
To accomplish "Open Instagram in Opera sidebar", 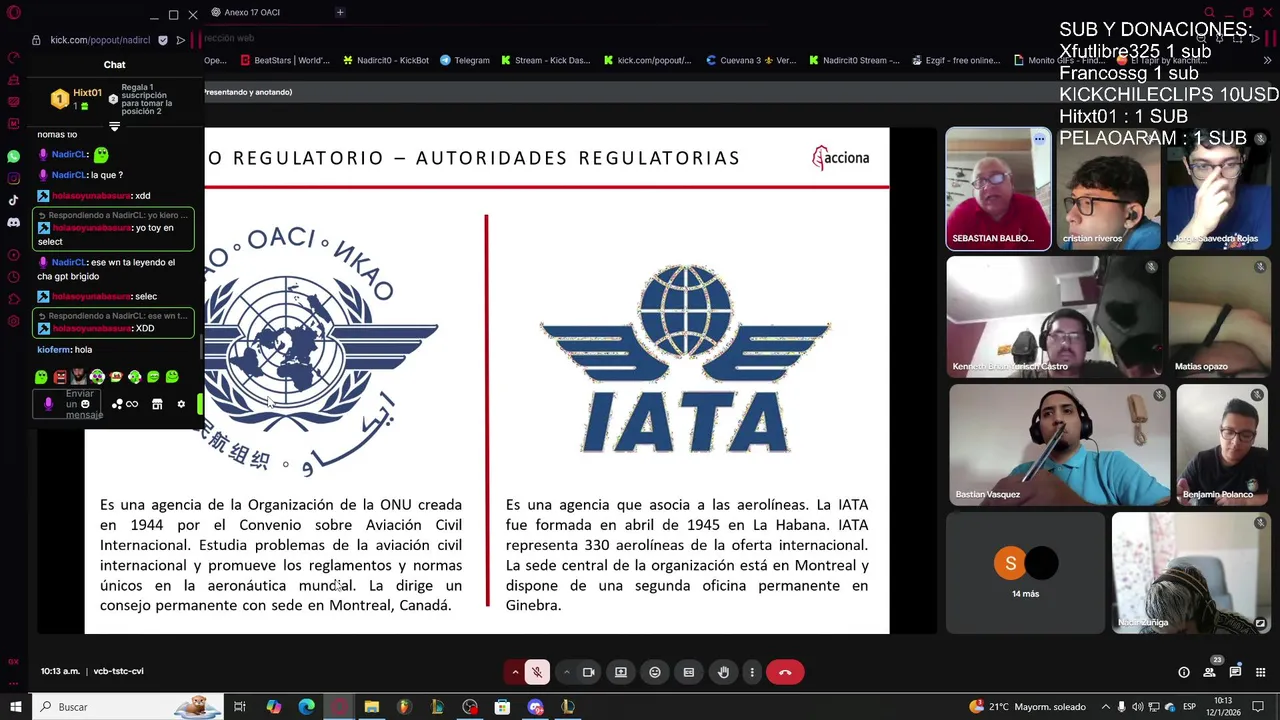I will tap(13, 179).
